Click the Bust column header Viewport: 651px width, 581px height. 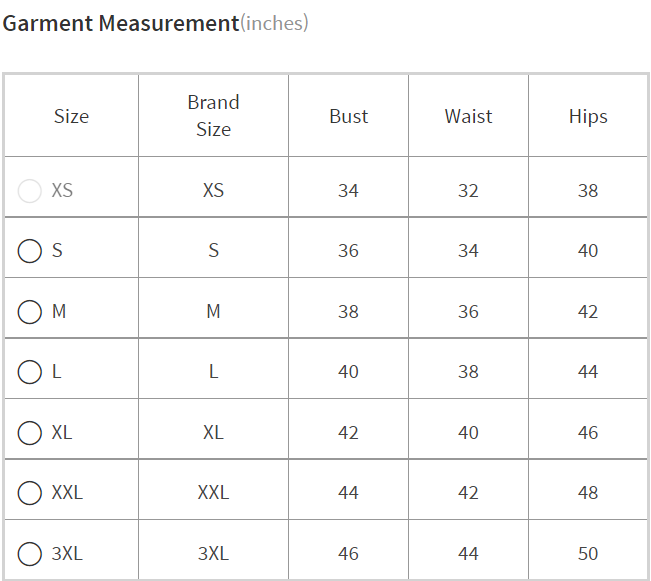(x=348, y=116)
